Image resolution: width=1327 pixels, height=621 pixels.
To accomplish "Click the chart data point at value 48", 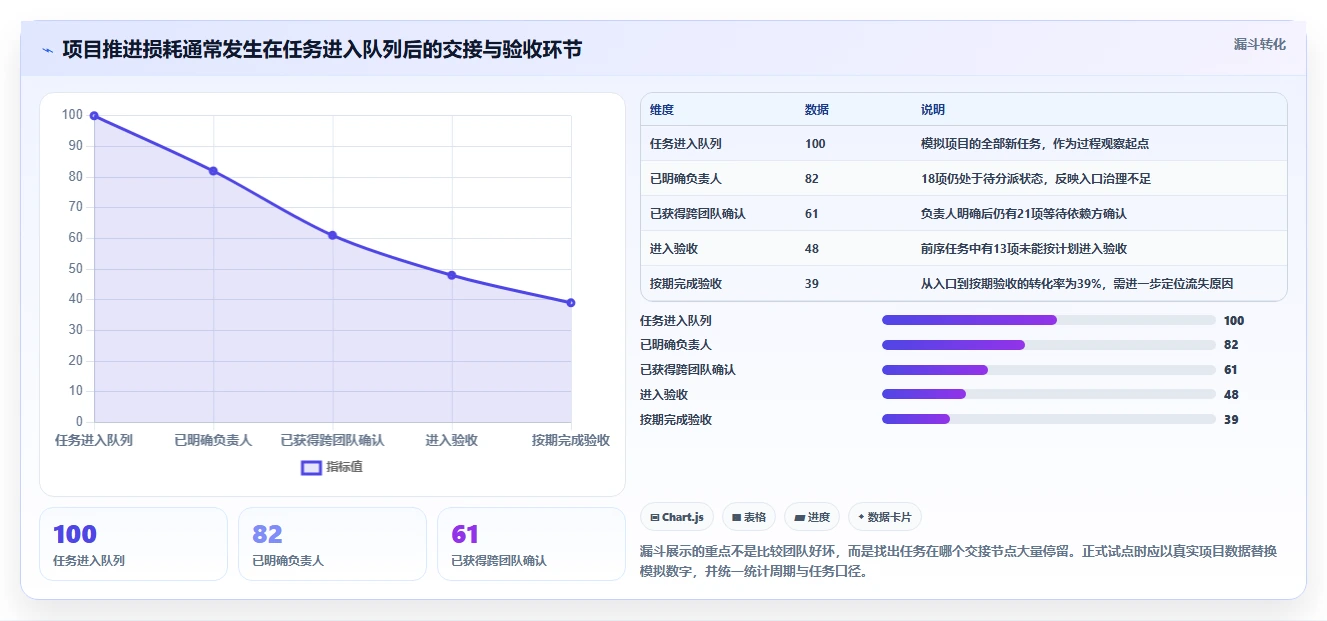I will [452, 275].
